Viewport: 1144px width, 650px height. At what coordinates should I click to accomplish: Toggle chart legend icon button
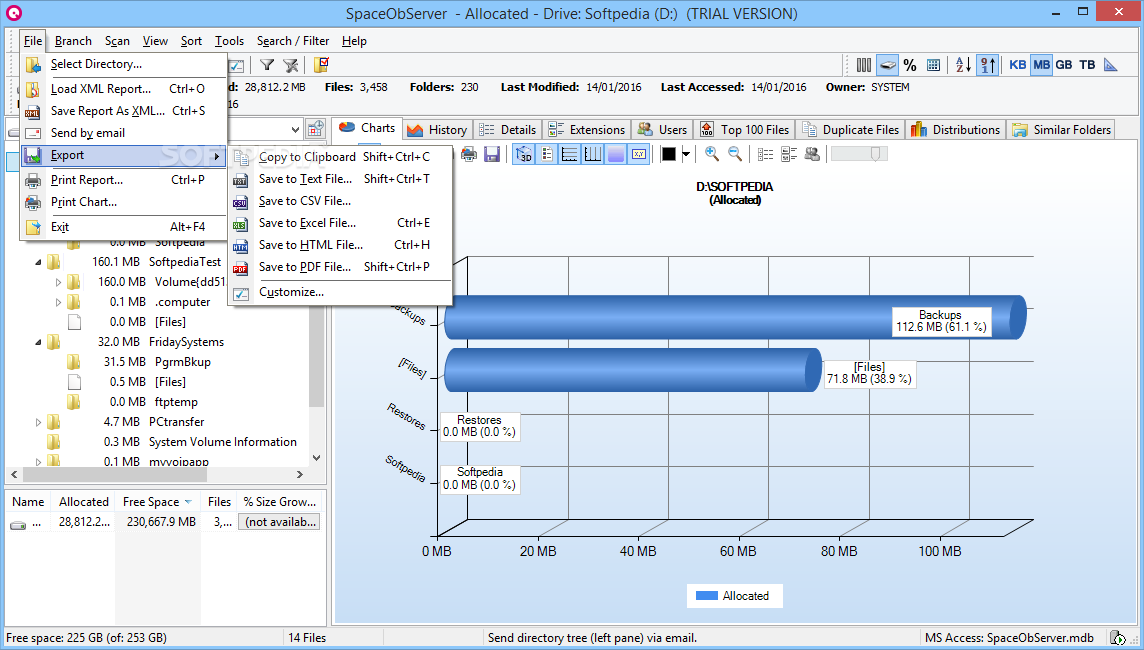click(x=546, y=154)
